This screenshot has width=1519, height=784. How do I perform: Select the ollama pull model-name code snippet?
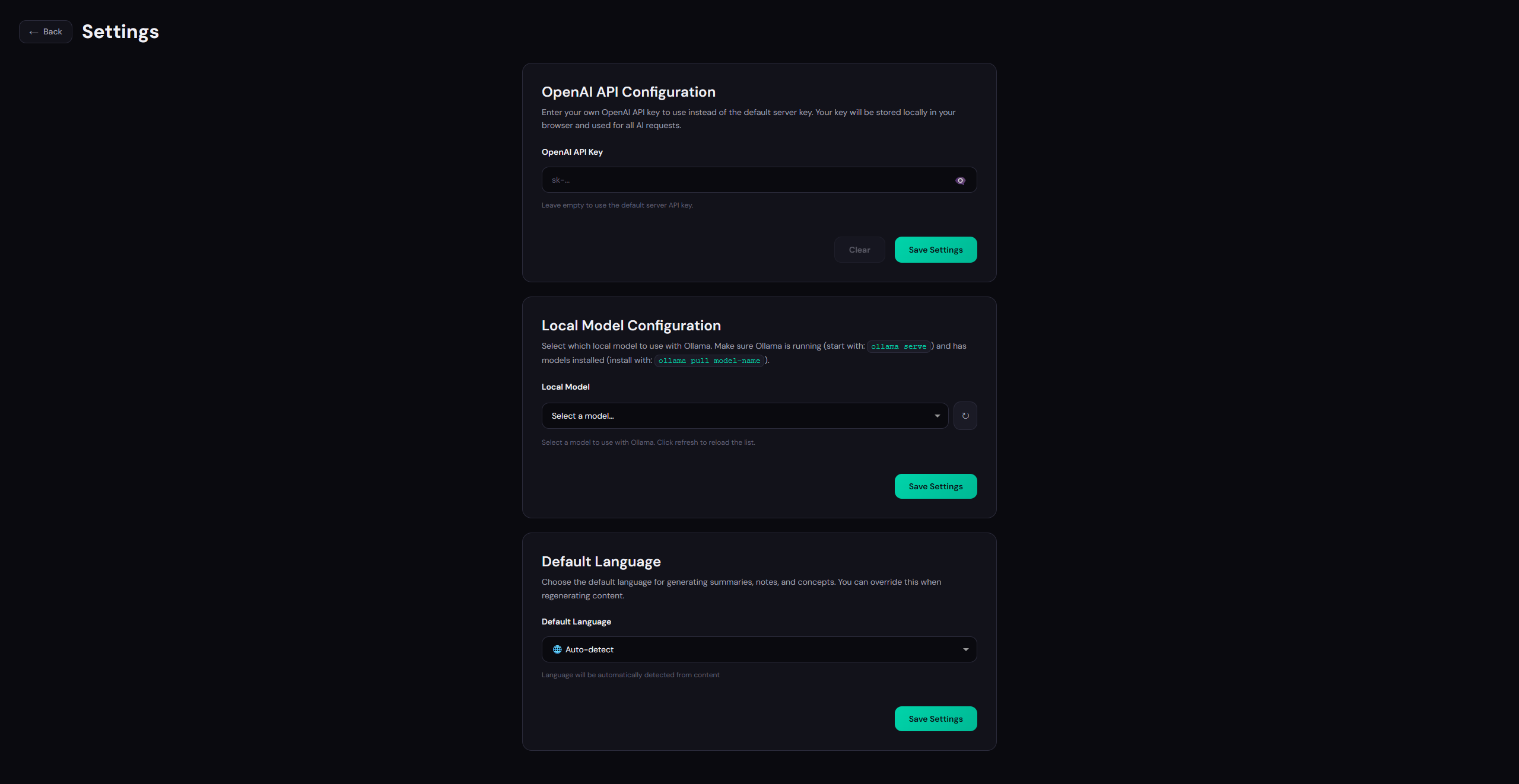(709, 361)
